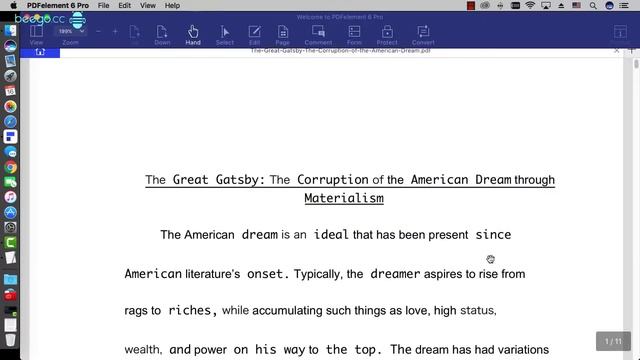
Task: Click the far-right toolbar panel icon
Action: pos(620,33)
